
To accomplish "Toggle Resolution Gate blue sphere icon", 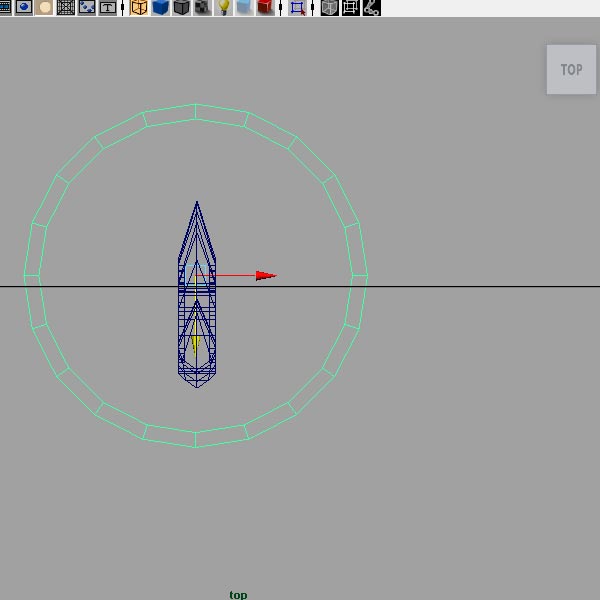I will pos(24,7).
